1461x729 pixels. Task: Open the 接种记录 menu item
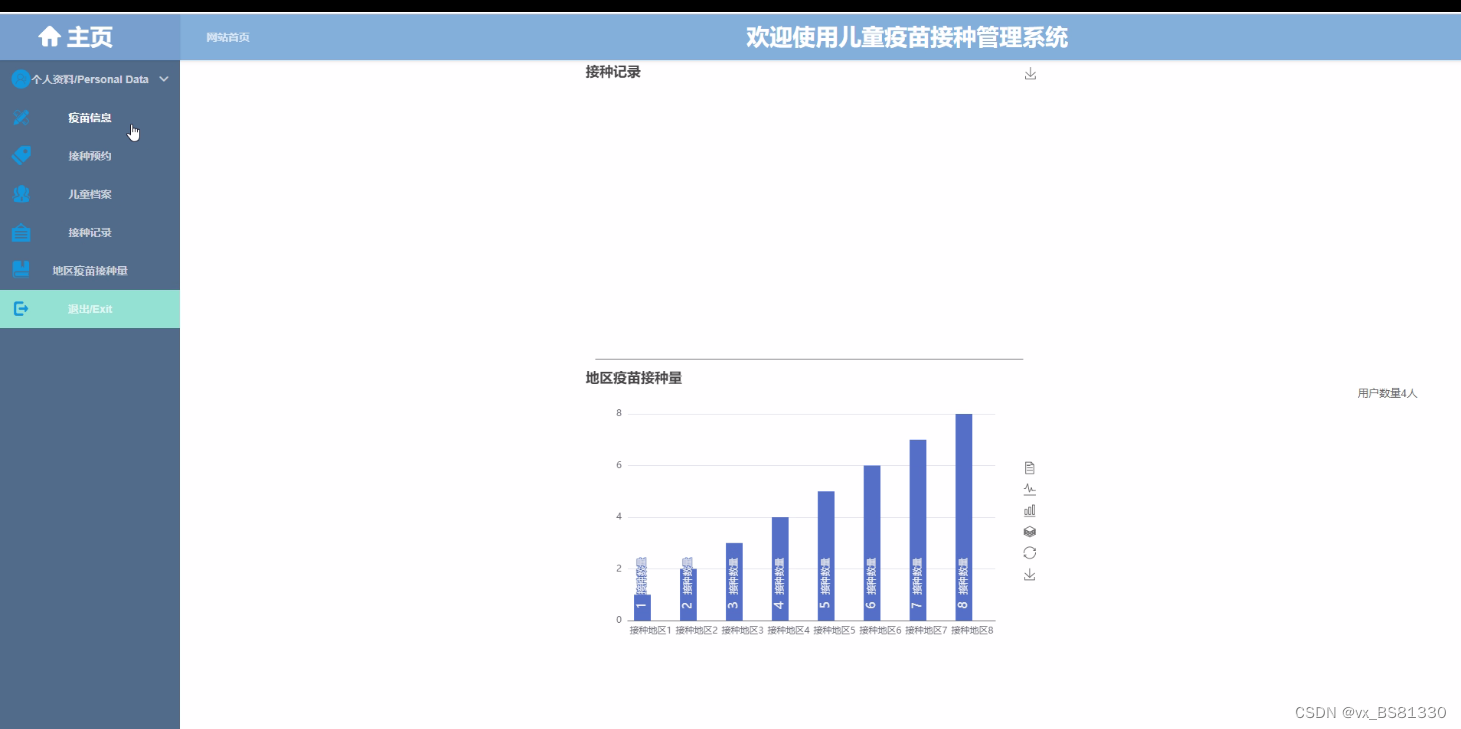(90, 233)
